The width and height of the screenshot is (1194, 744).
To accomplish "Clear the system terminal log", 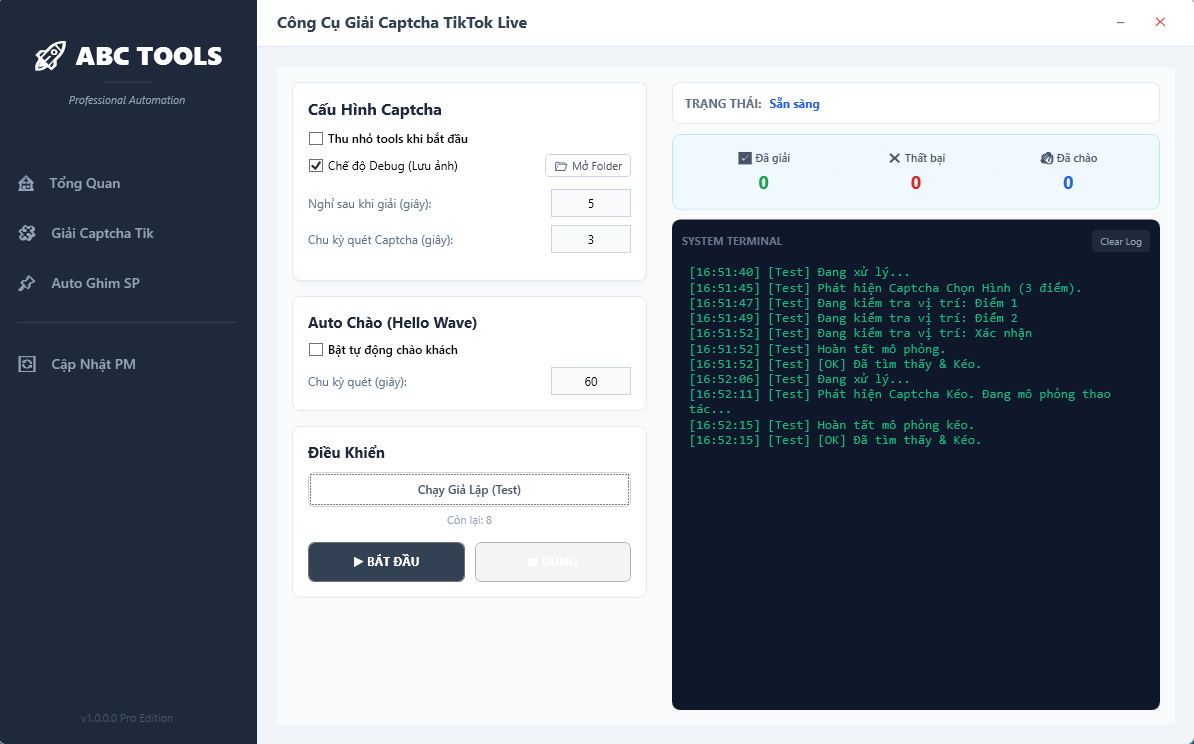I will click(1120, 242).
